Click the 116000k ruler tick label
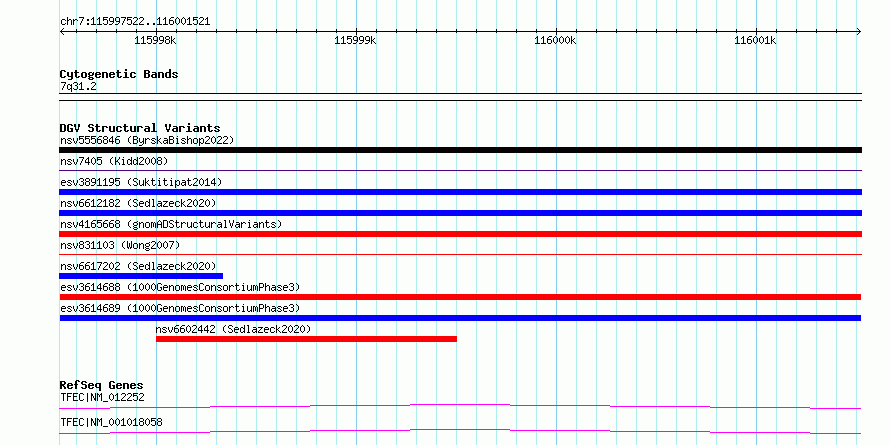Viewport: 890px width, 445px height. pos(555,41)
